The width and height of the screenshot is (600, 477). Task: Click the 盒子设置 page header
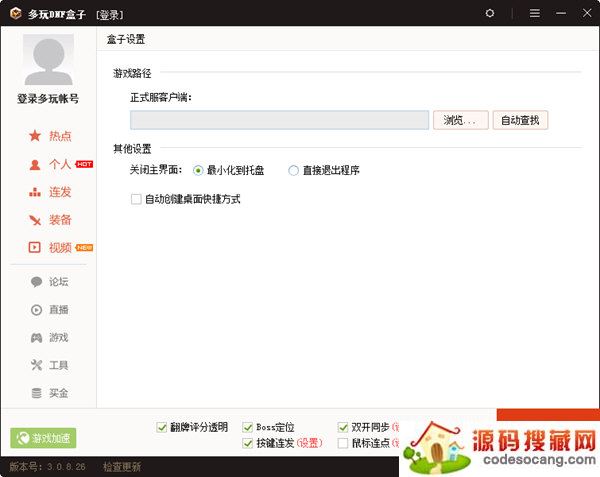pos(126,39)
